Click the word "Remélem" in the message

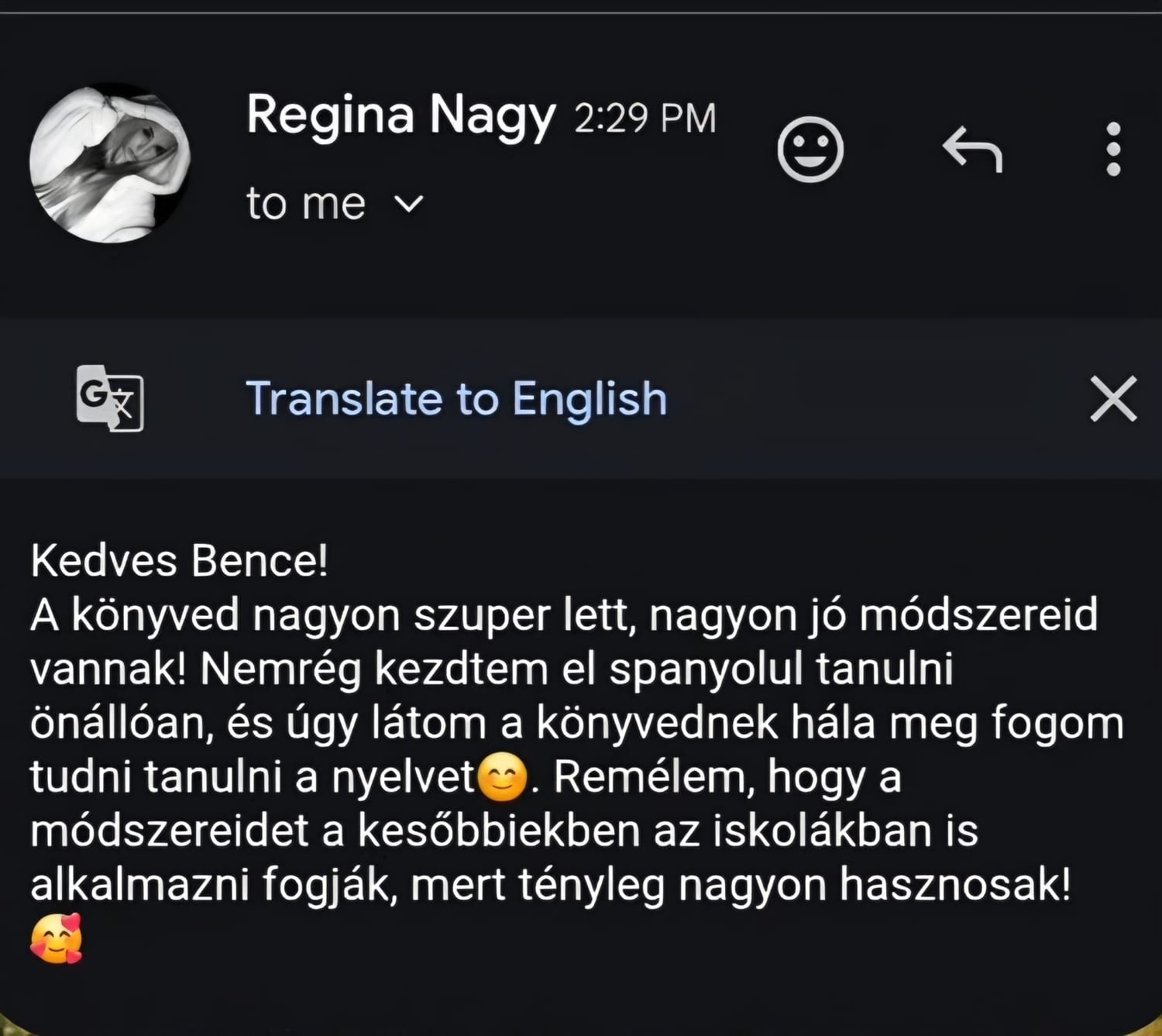tap(653, 776)
